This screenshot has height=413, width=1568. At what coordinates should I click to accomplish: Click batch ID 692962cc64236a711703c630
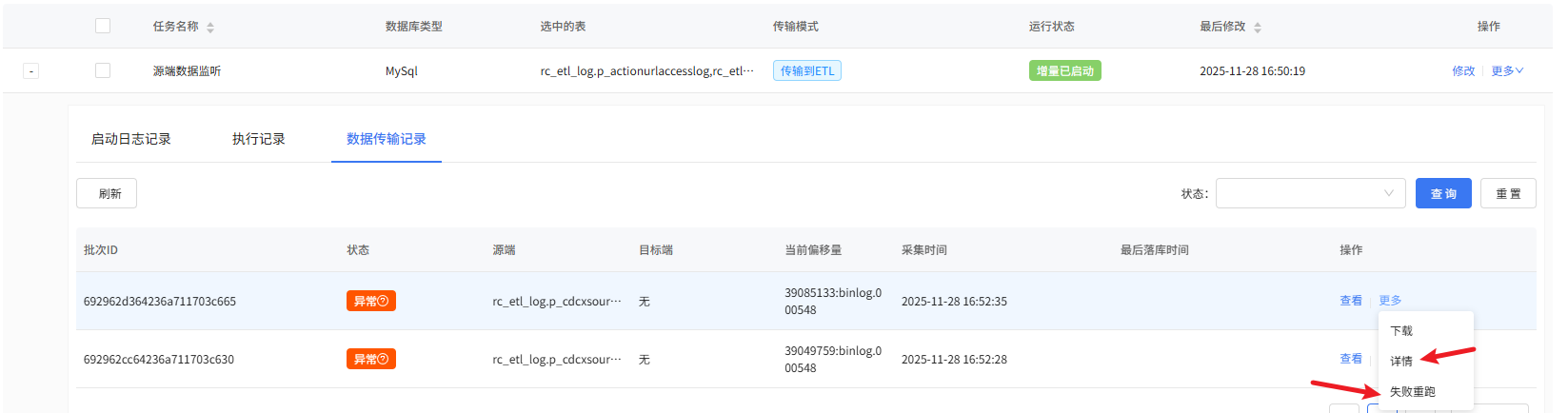coord(159,360)
